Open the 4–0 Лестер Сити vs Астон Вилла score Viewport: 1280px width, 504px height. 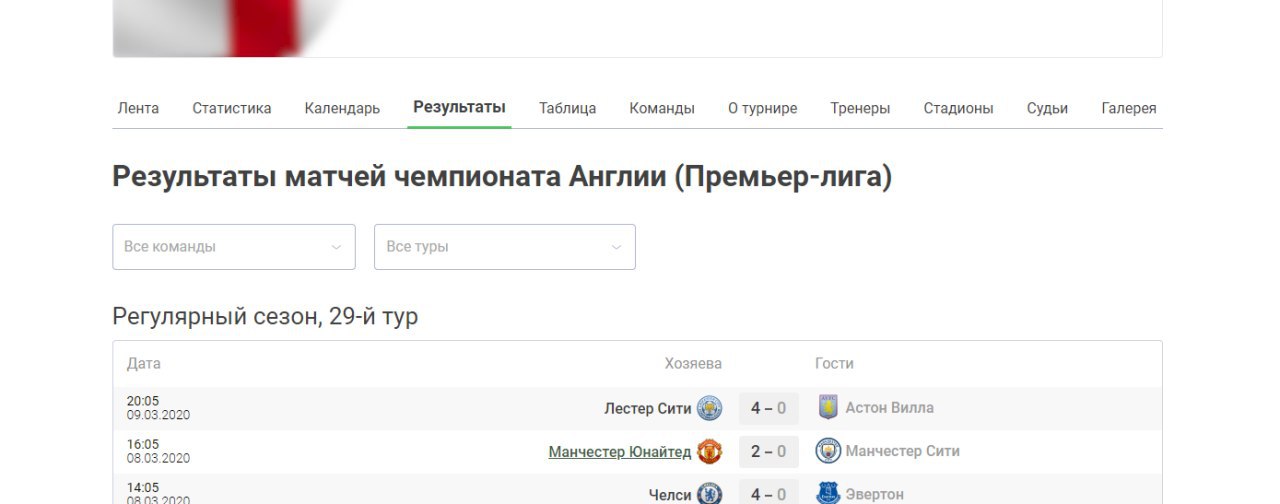[769, 408]
